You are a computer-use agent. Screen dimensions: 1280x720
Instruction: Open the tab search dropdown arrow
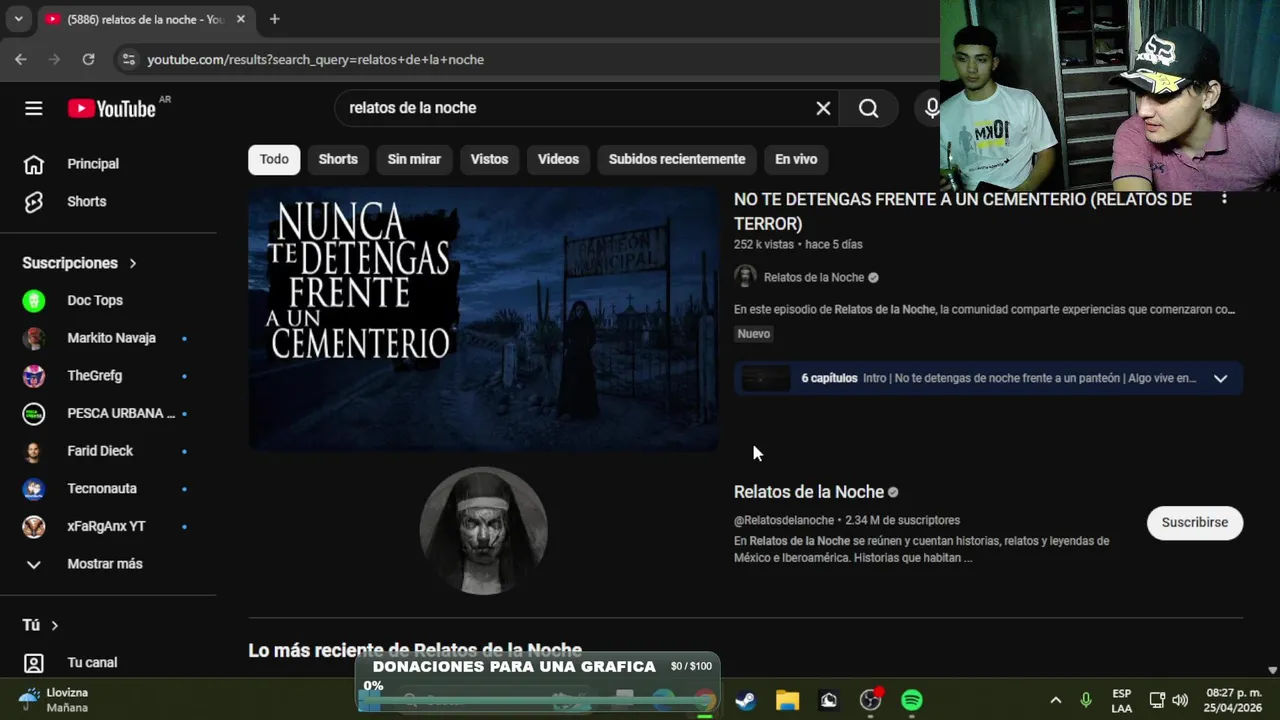click(18, 19)
